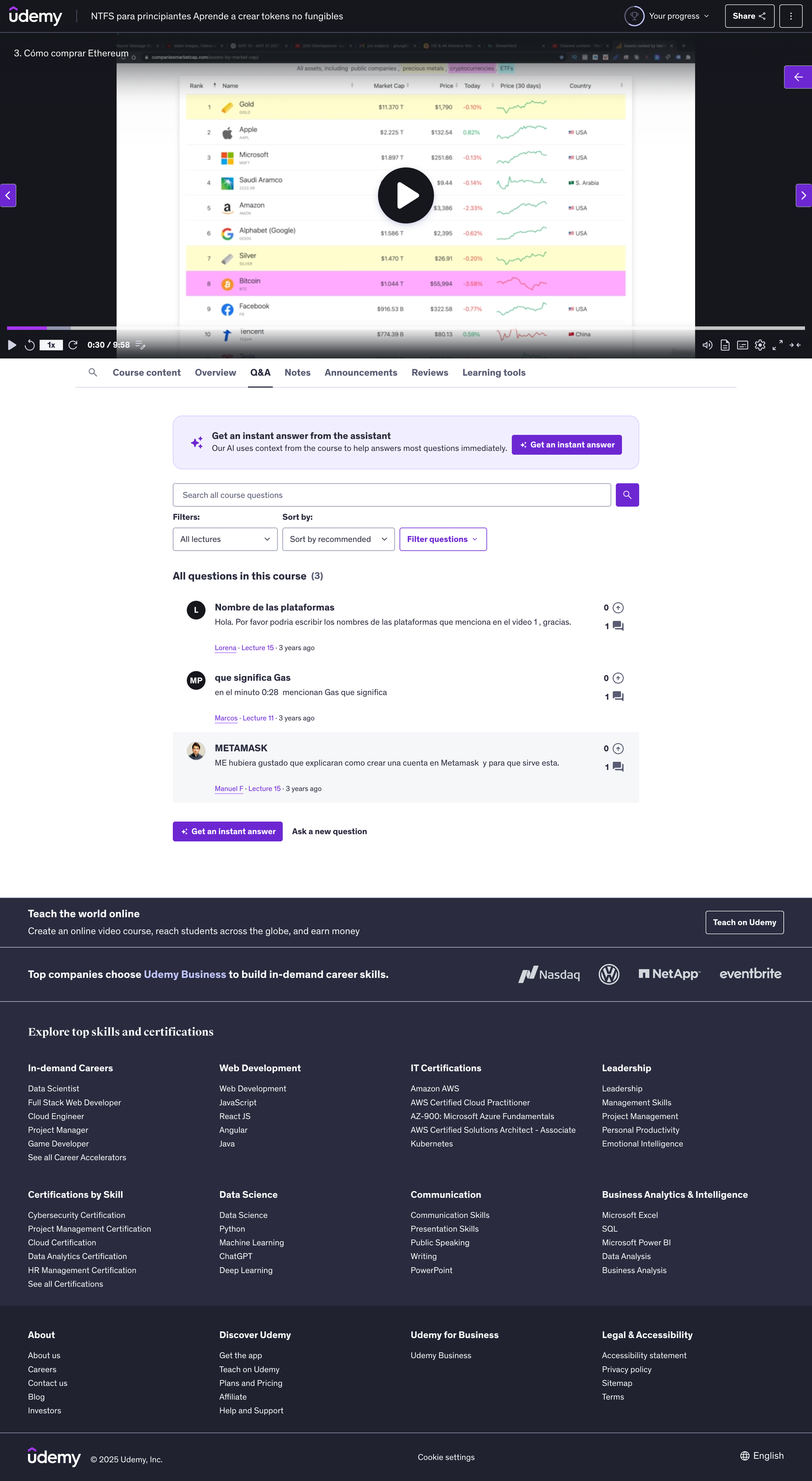Open the Filter questions dropdown

(x=442, y=539)
